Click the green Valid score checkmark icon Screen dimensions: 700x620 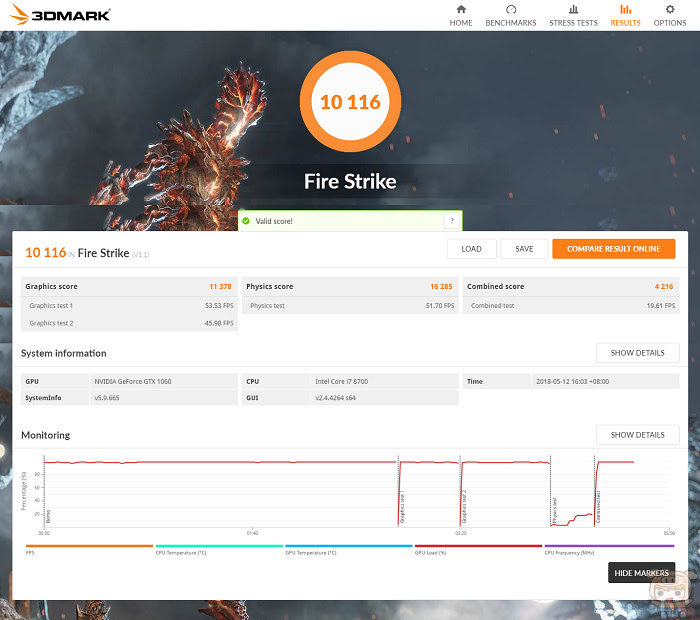[246, 221]
